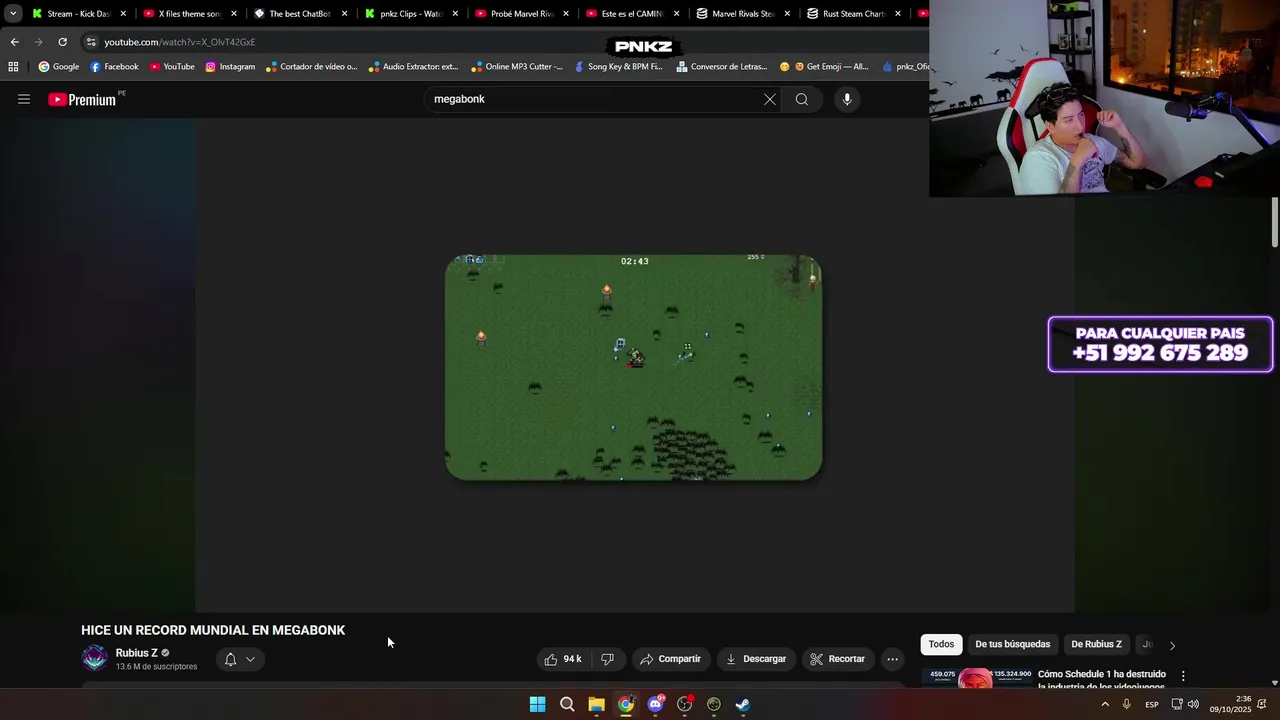Switch ESP keyboard language indicator
Screen dimensions: 1280x720
click(1152, 704)
